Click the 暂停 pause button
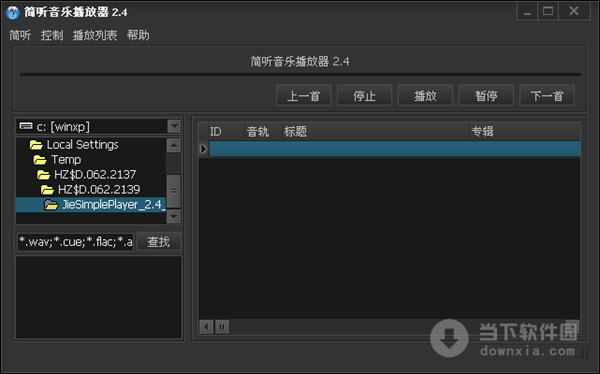This screenshot has height=374, width=600. [486, 95]
